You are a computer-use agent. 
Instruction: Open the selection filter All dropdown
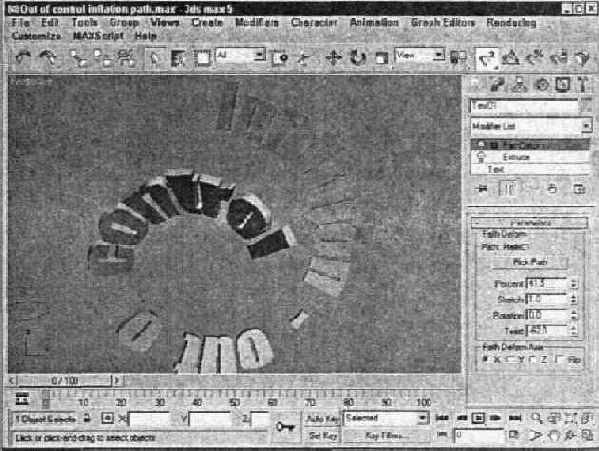[241, 55]
